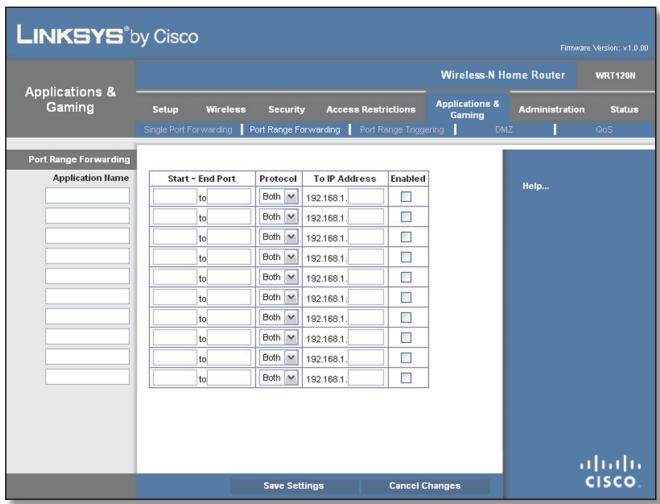Image resolution: width=660 pixels, height=504 pixels.
Task: Check the Enabled box in the third row
Action: coord(406,237)
